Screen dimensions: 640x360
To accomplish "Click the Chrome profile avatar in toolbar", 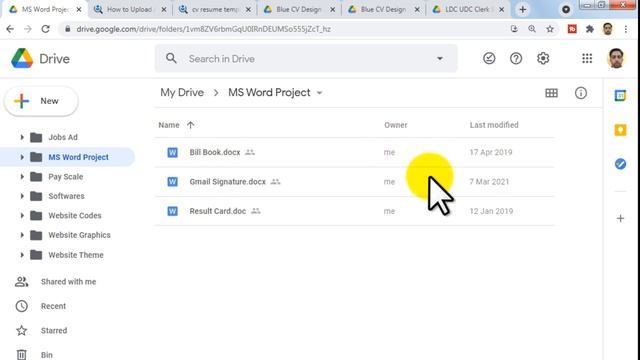I will coord(608,29).
